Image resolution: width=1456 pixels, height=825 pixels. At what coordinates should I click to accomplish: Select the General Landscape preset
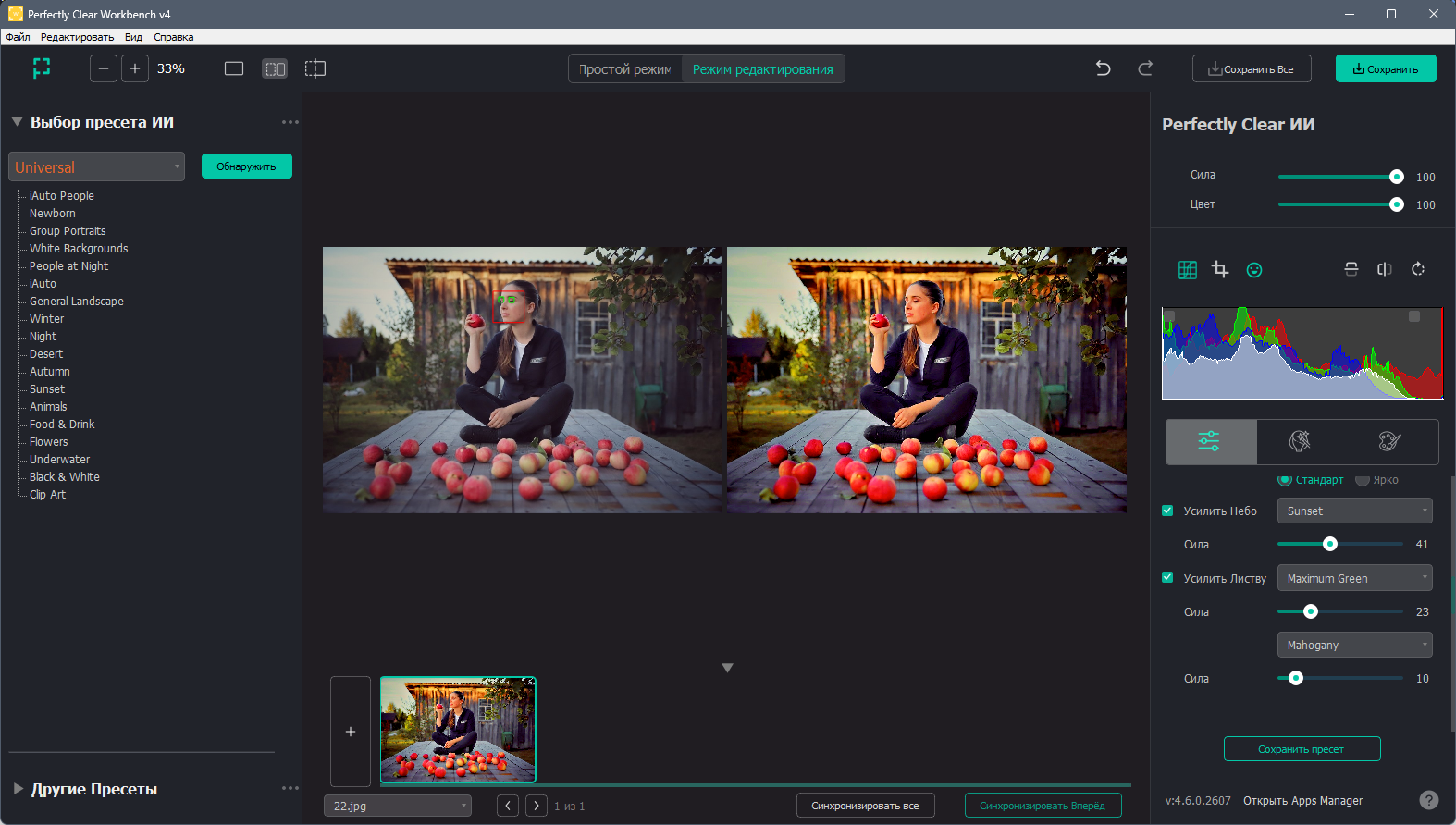[77, 302]
